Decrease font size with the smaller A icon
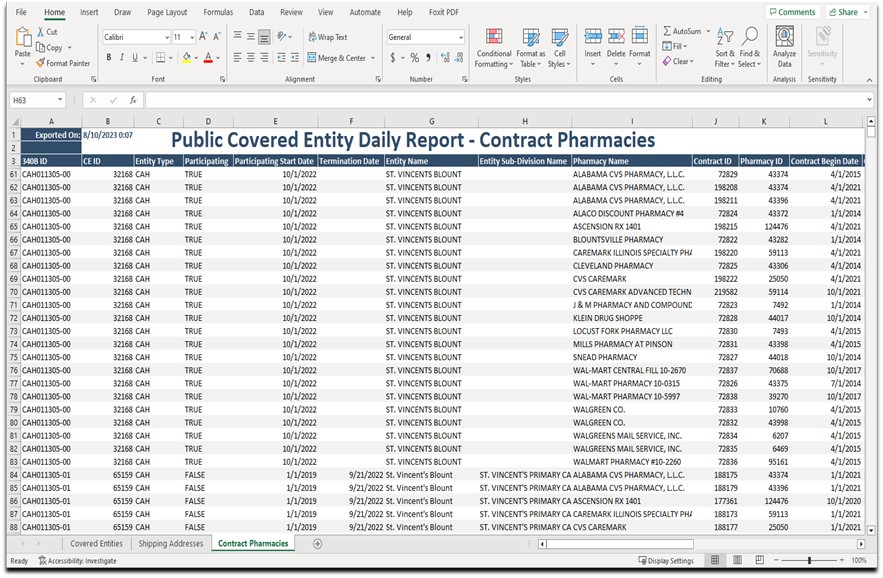883x578 pixels. (x=217, y=37)
